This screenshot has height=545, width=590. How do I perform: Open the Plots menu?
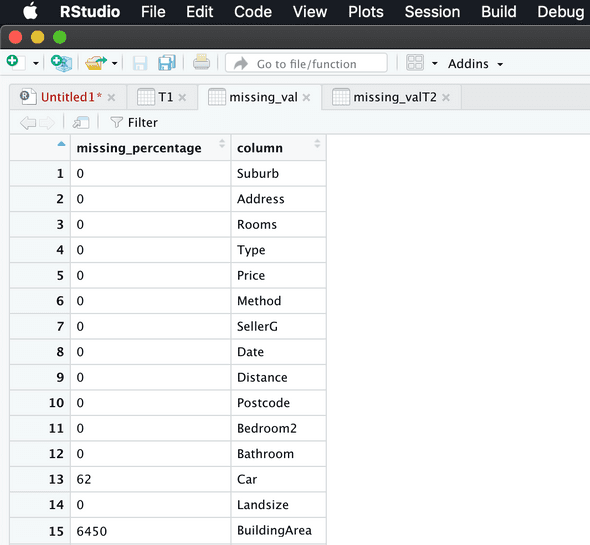point(365,12)
